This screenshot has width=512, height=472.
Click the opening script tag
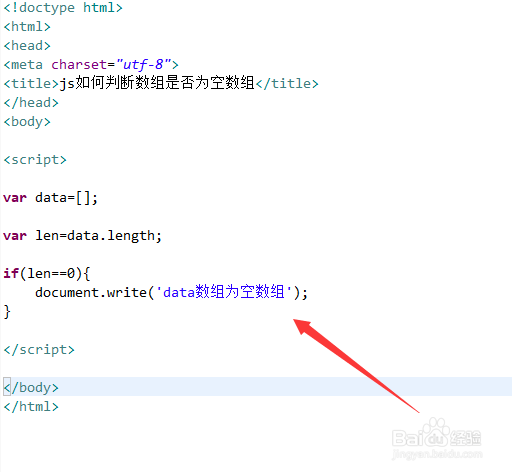click(35, 159)
